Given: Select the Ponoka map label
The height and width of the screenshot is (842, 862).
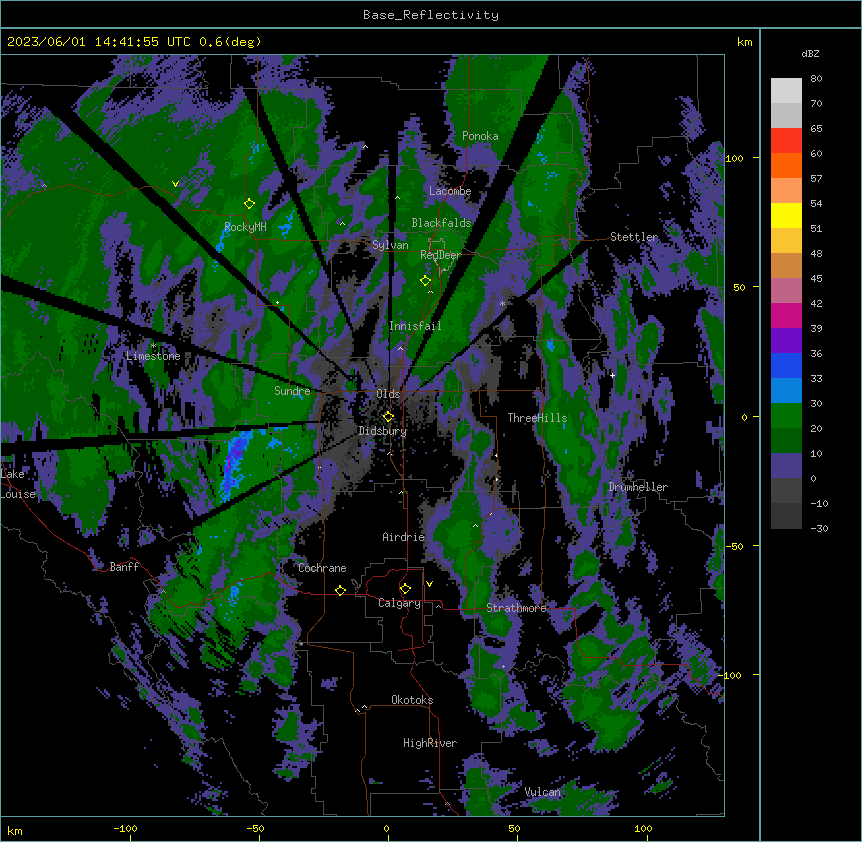Looking at the screenshot, I should click(x=480, y=136).
